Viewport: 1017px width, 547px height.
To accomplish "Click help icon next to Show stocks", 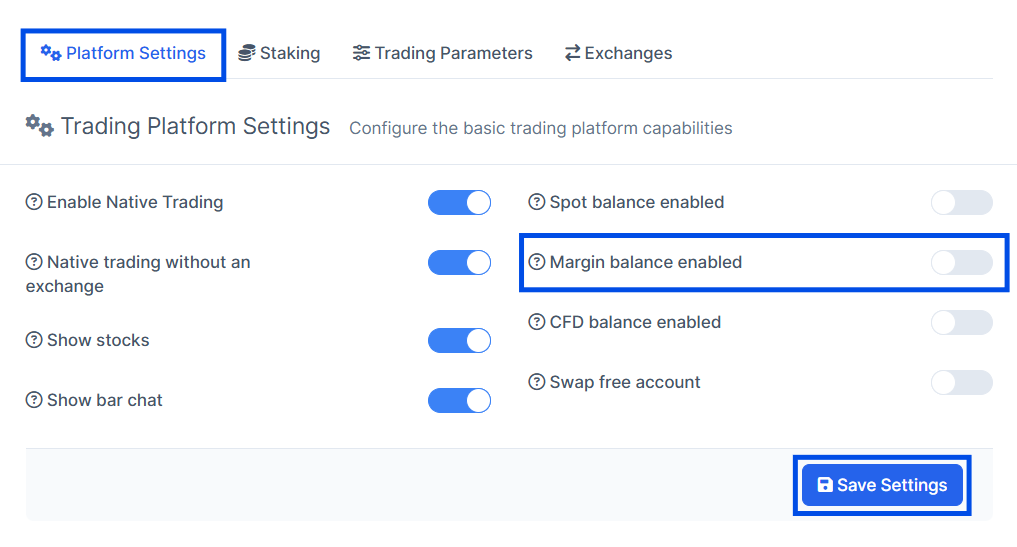I will 34,340.
